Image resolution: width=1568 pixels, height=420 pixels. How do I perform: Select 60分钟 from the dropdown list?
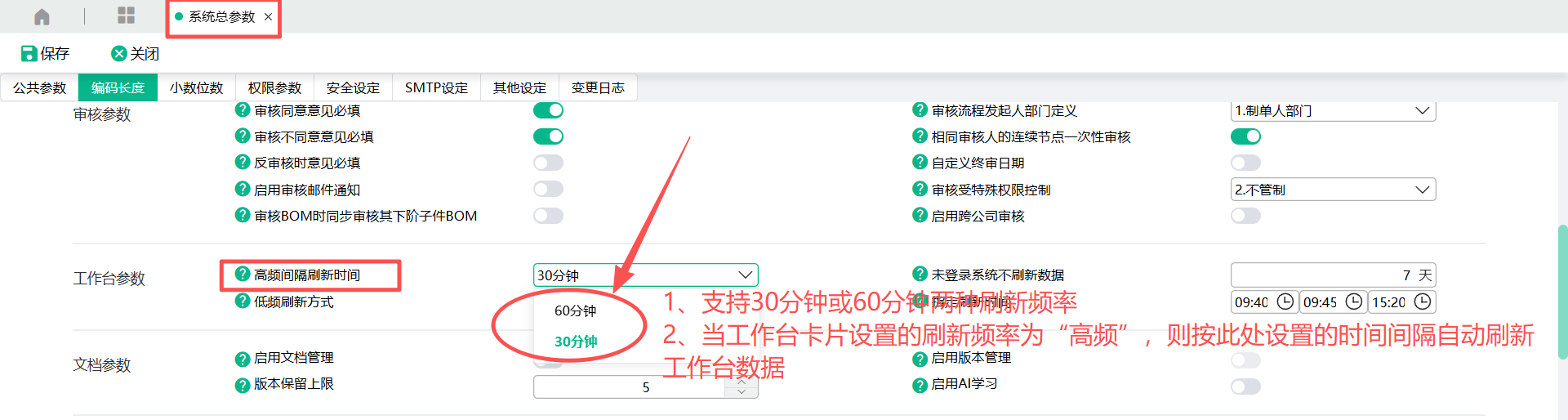(575, 311)
